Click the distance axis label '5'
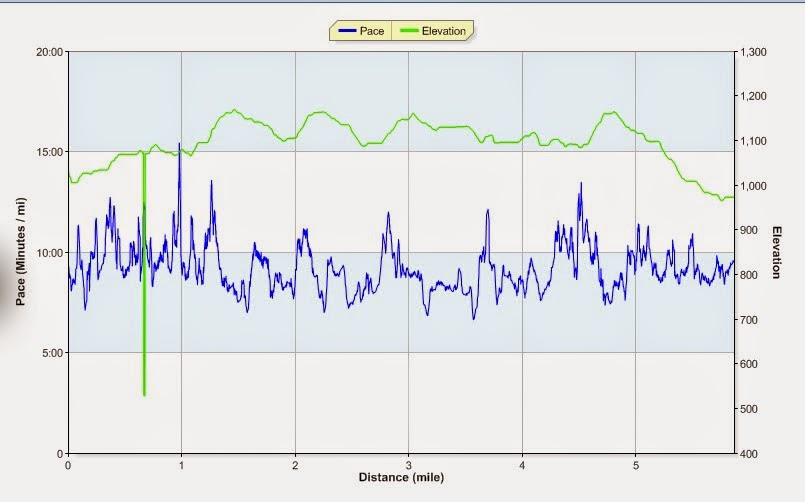This screenshot has height=502, width=805. tap(636, 466)
